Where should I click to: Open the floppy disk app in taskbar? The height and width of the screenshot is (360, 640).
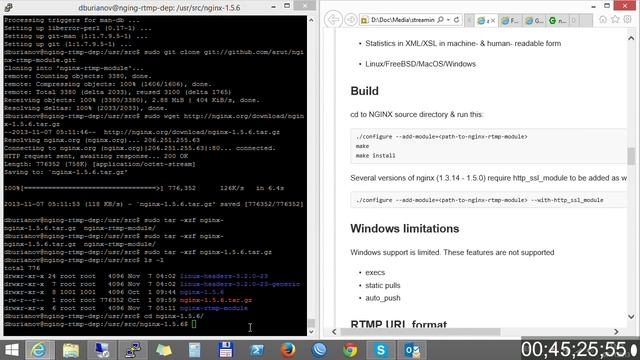coord(226,350)
